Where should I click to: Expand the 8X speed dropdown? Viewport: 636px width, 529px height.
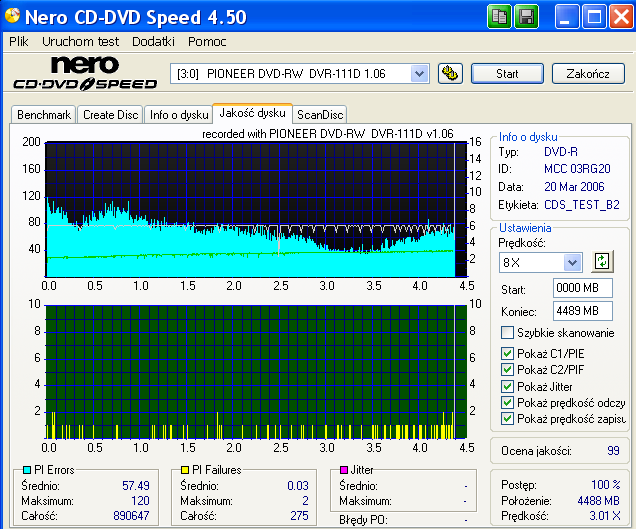(x=572, y=262)
